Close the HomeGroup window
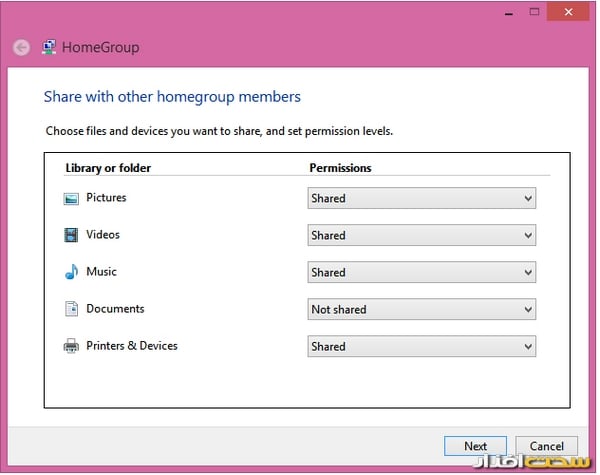 click(570, 11)
